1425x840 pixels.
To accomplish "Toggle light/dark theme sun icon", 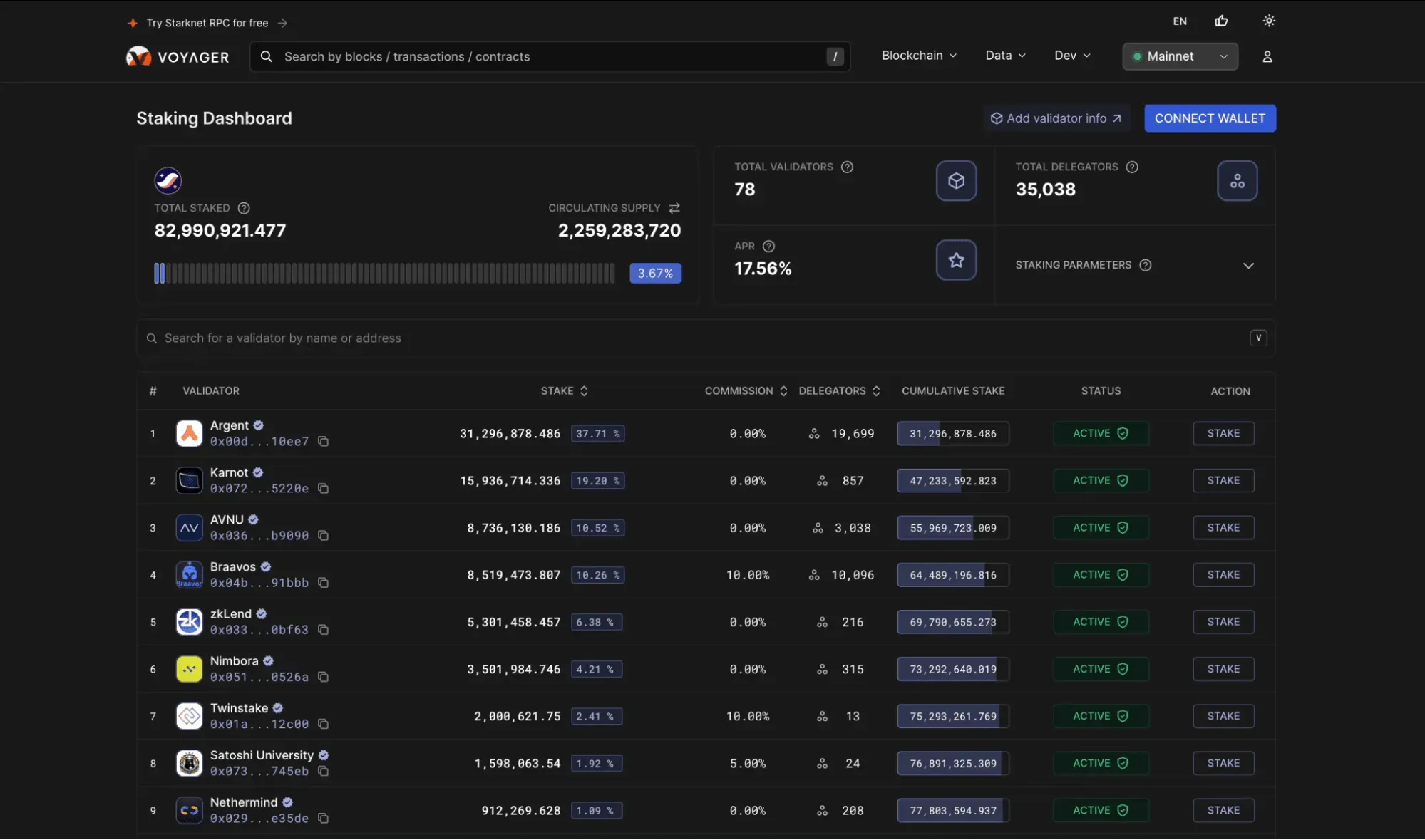I will coord(1269,21).
